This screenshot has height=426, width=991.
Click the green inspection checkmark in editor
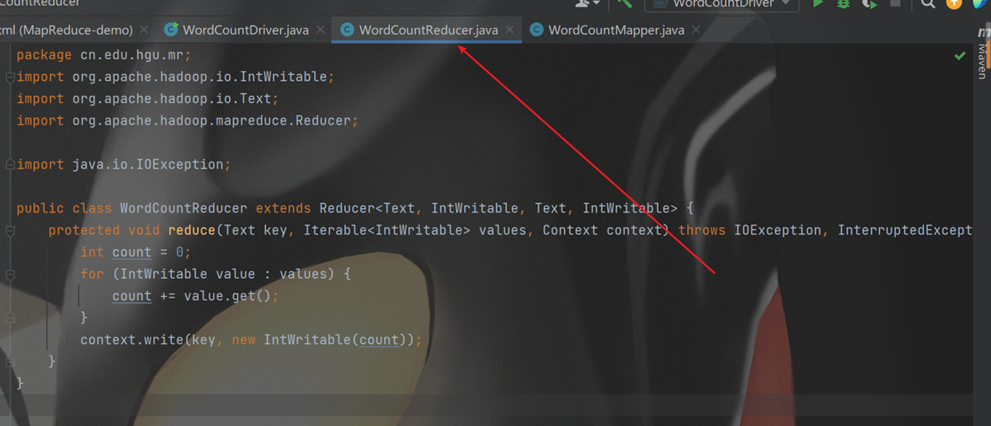[x=959, y=56]
